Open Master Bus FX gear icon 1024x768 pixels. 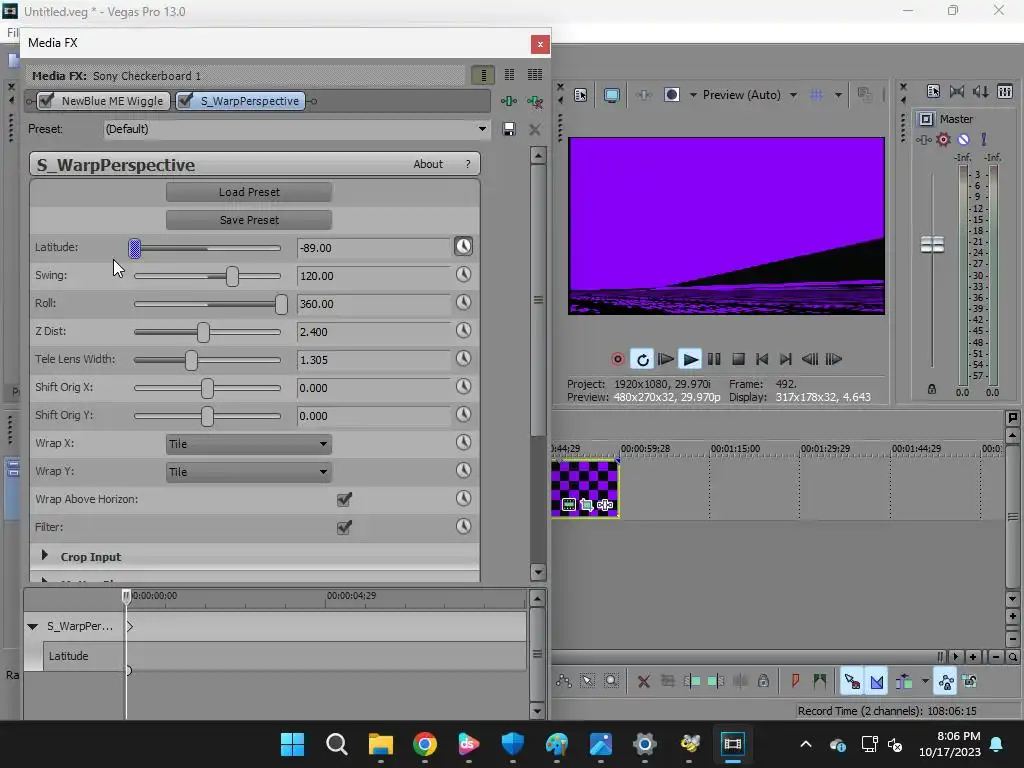[943, 140]
